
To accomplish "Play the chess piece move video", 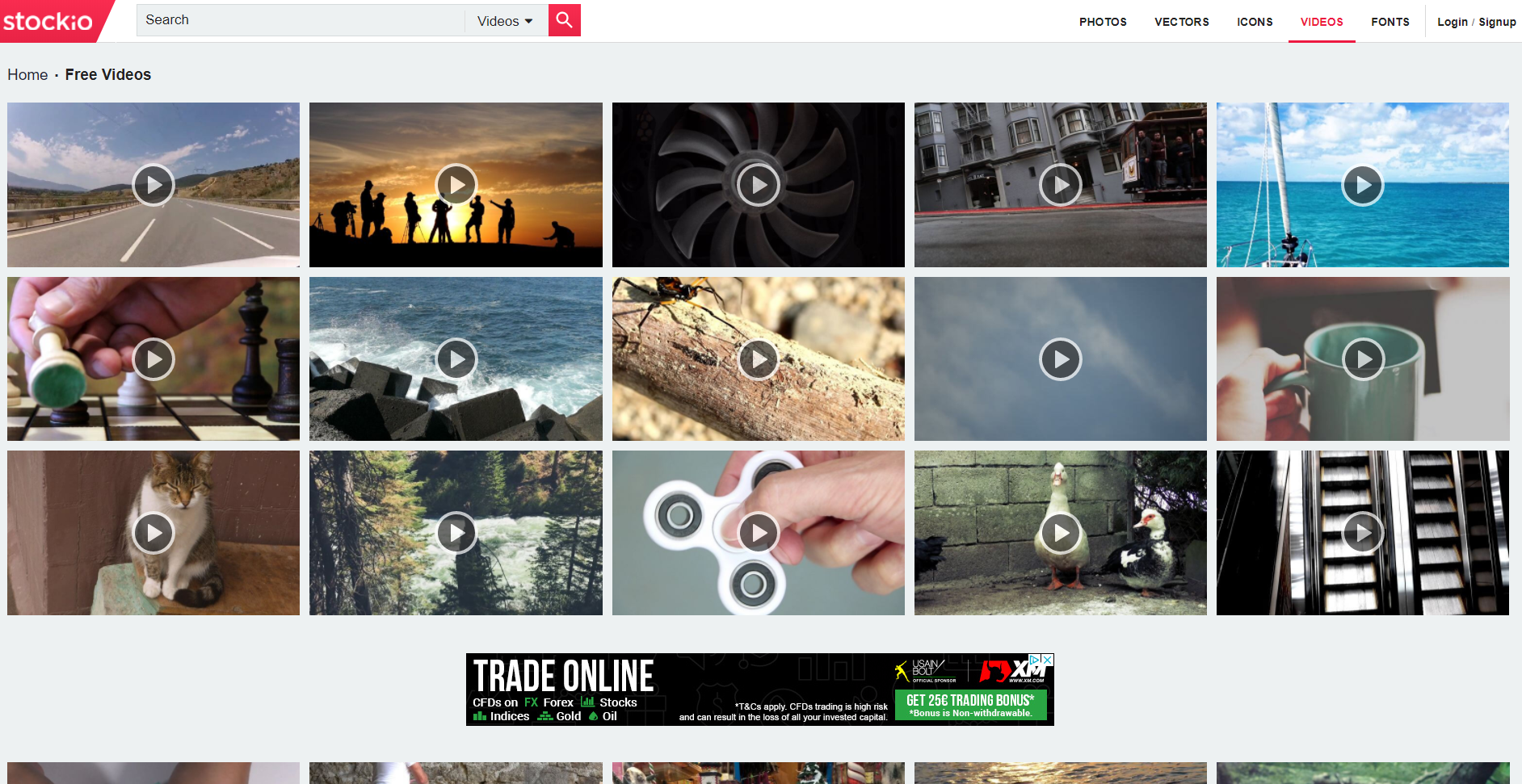I will [x=153, y=359].
